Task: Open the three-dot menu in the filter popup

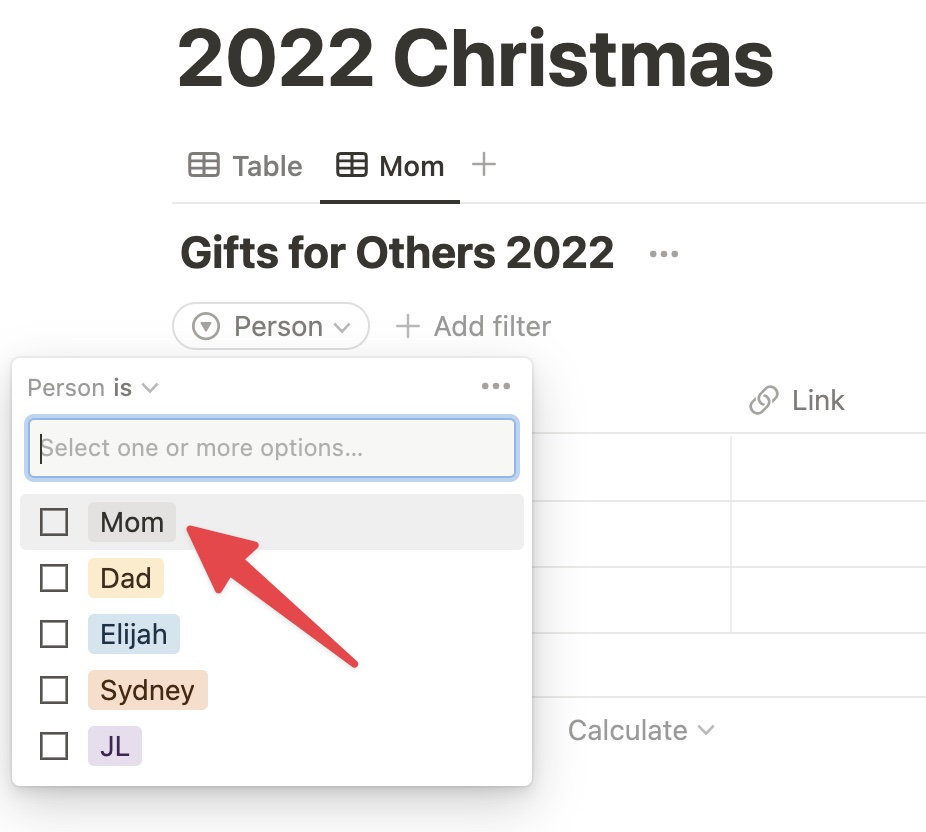Action: click(496, 386)
